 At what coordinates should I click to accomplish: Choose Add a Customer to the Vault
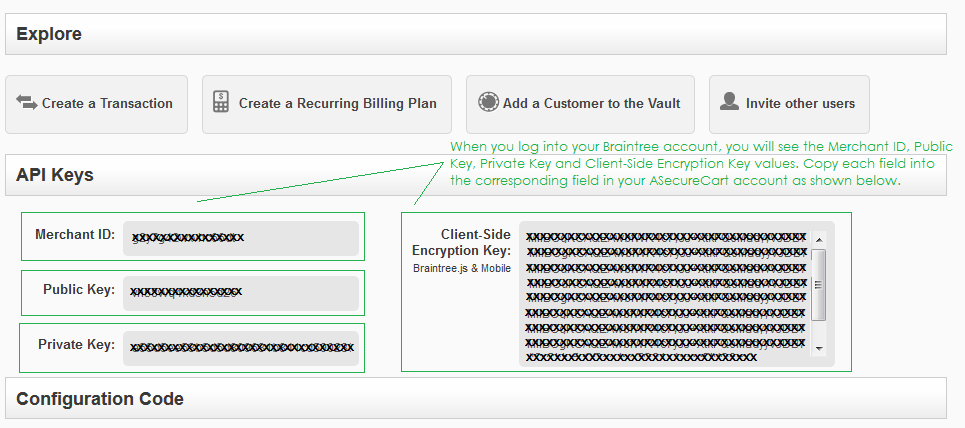580,104
